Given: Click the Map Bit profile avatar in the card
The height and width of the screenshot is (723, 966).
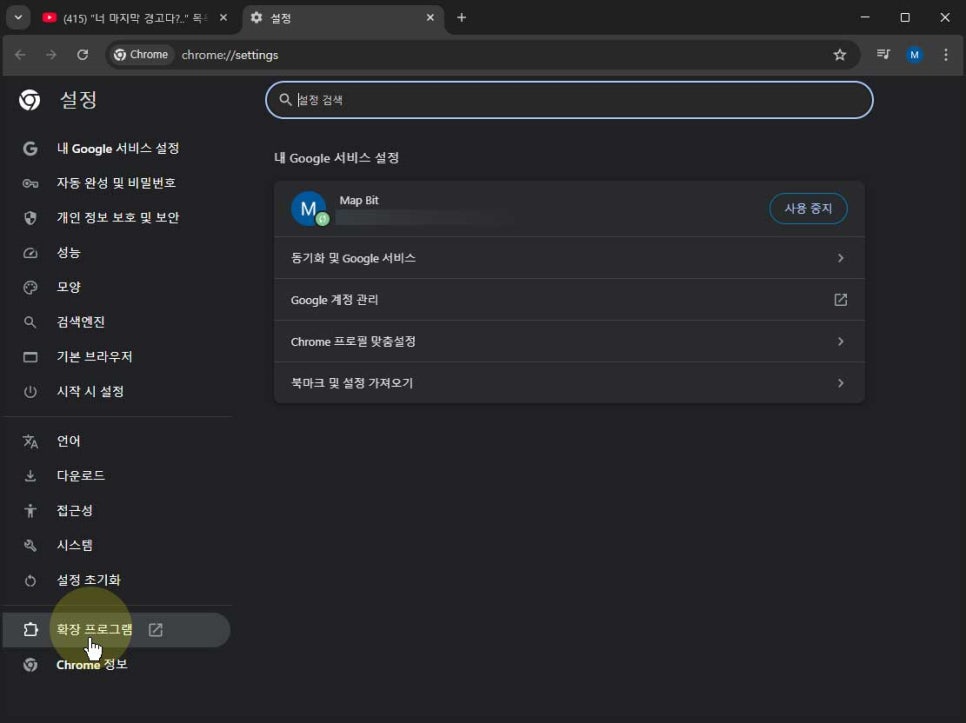Looking at the screenshot, I should 309,209.
